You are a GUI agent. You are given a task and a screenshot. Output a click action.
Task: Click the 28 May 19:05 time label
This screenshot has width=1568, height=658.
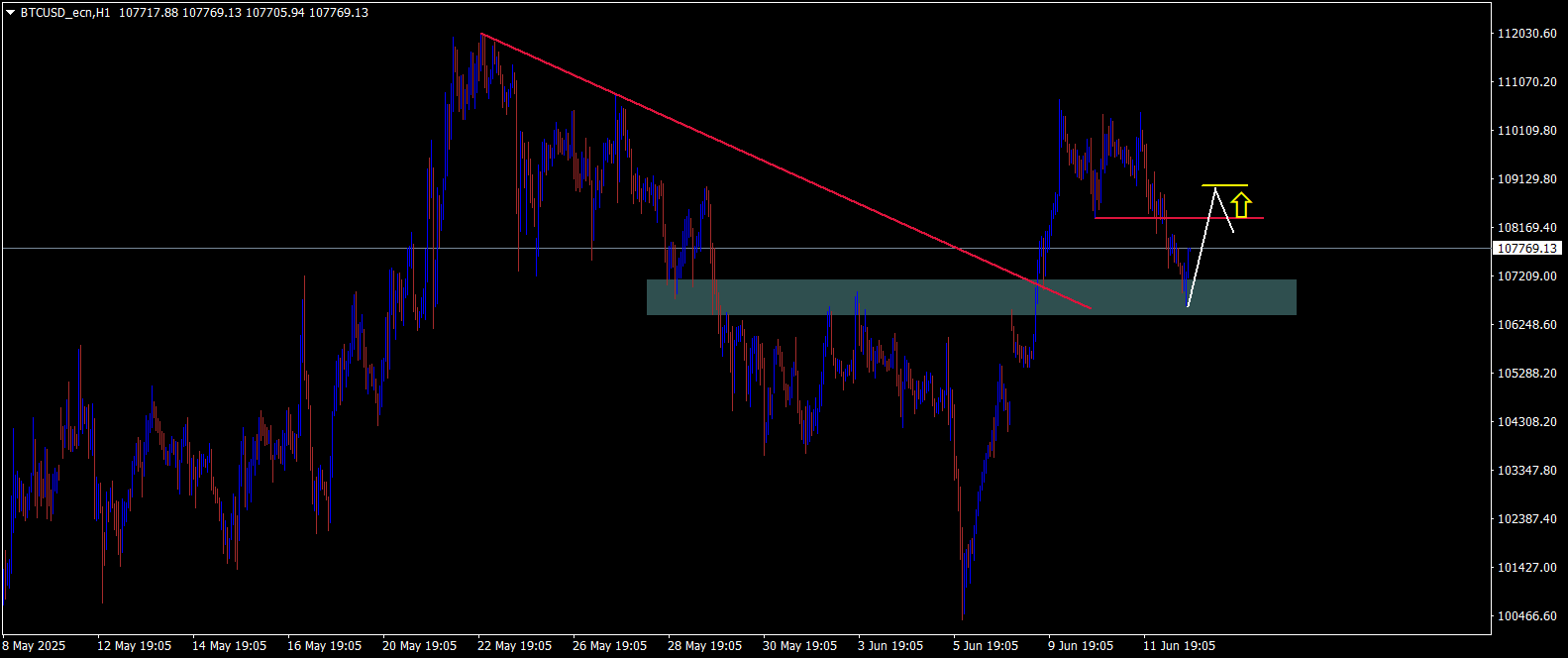click(x=704, y=646)
